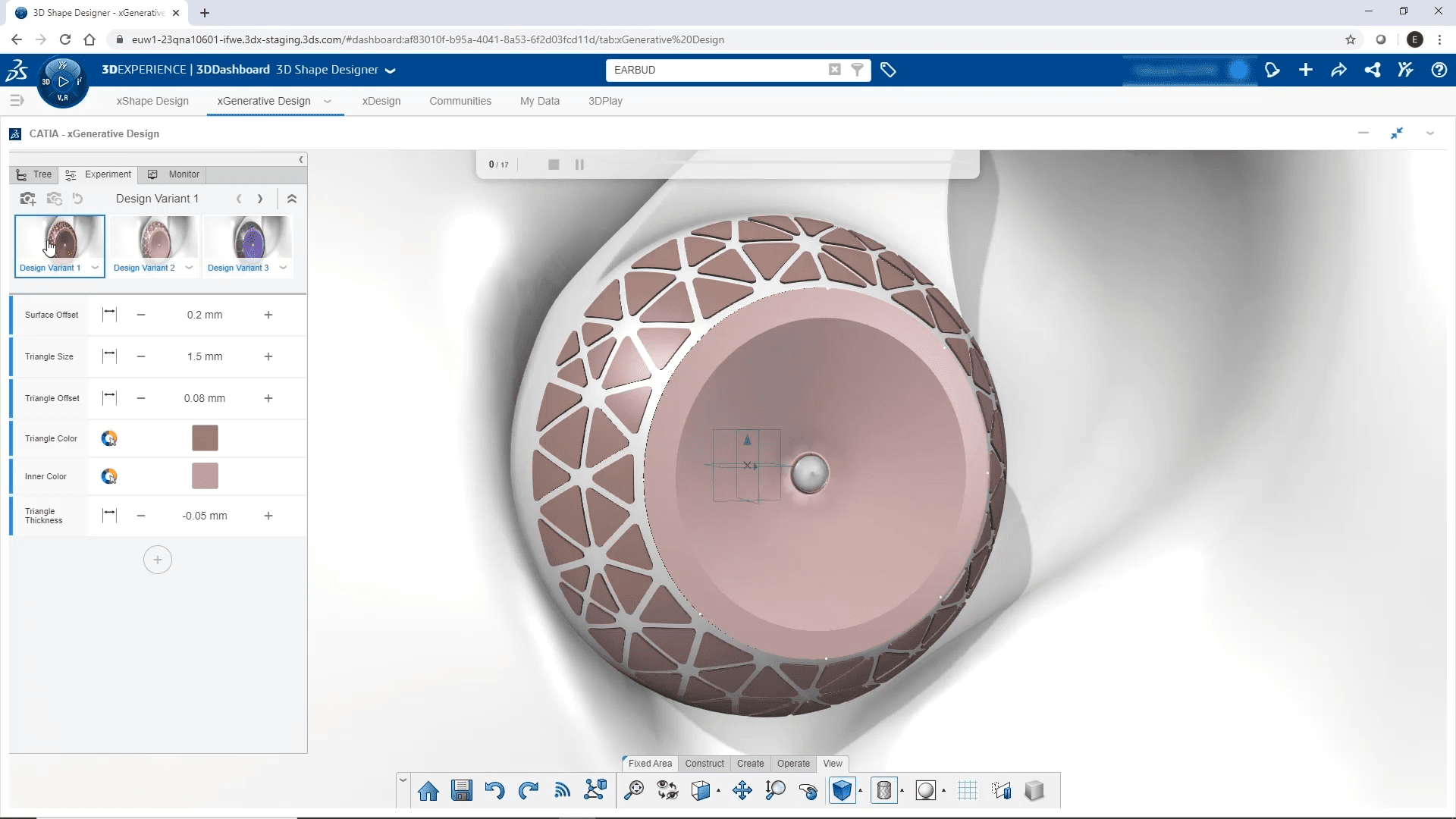Click the Undo icon in toolbar

click(495, 791)
